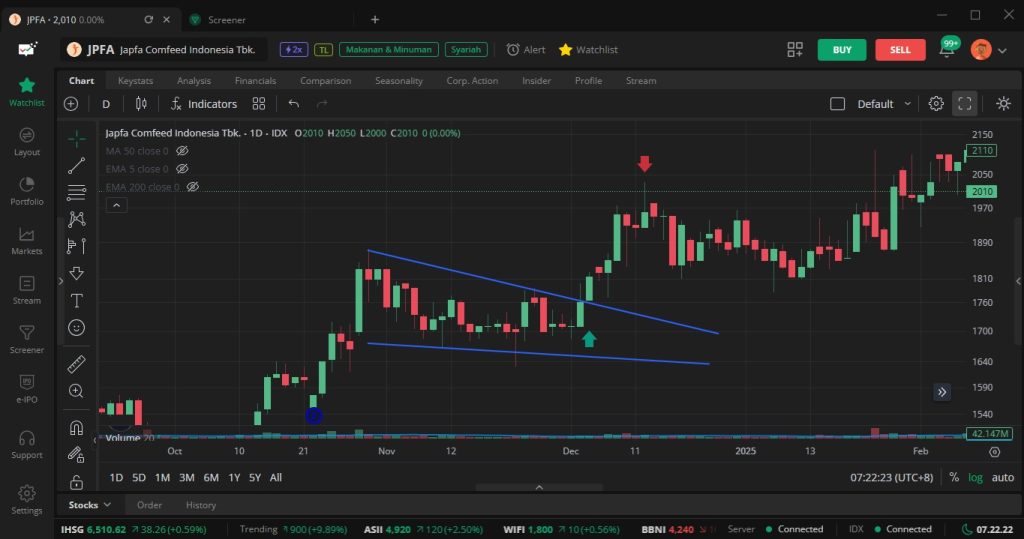The width and height of the screenshot is (1024, 539).
Task: Open Portfolio in the sidebar
Action: click(27, 191)
